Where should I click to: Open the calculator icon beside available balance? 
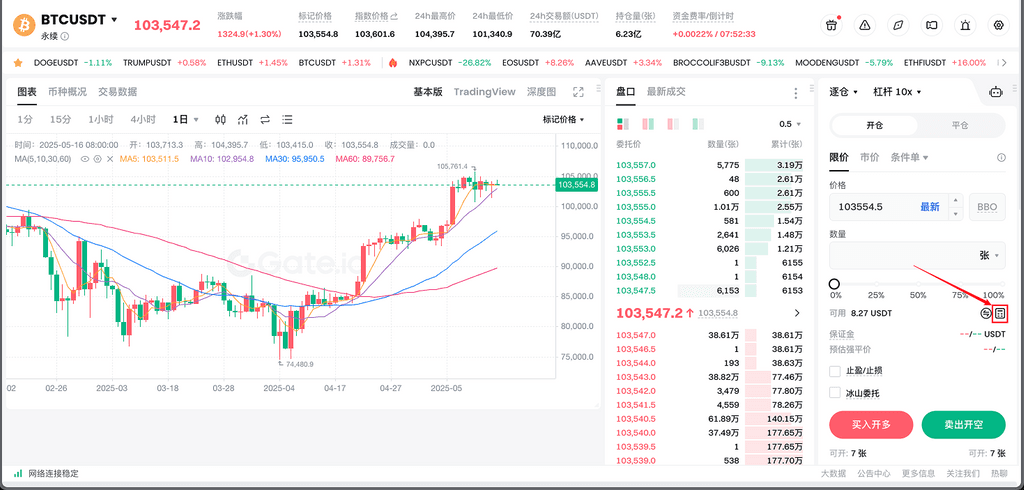[999, 313]
